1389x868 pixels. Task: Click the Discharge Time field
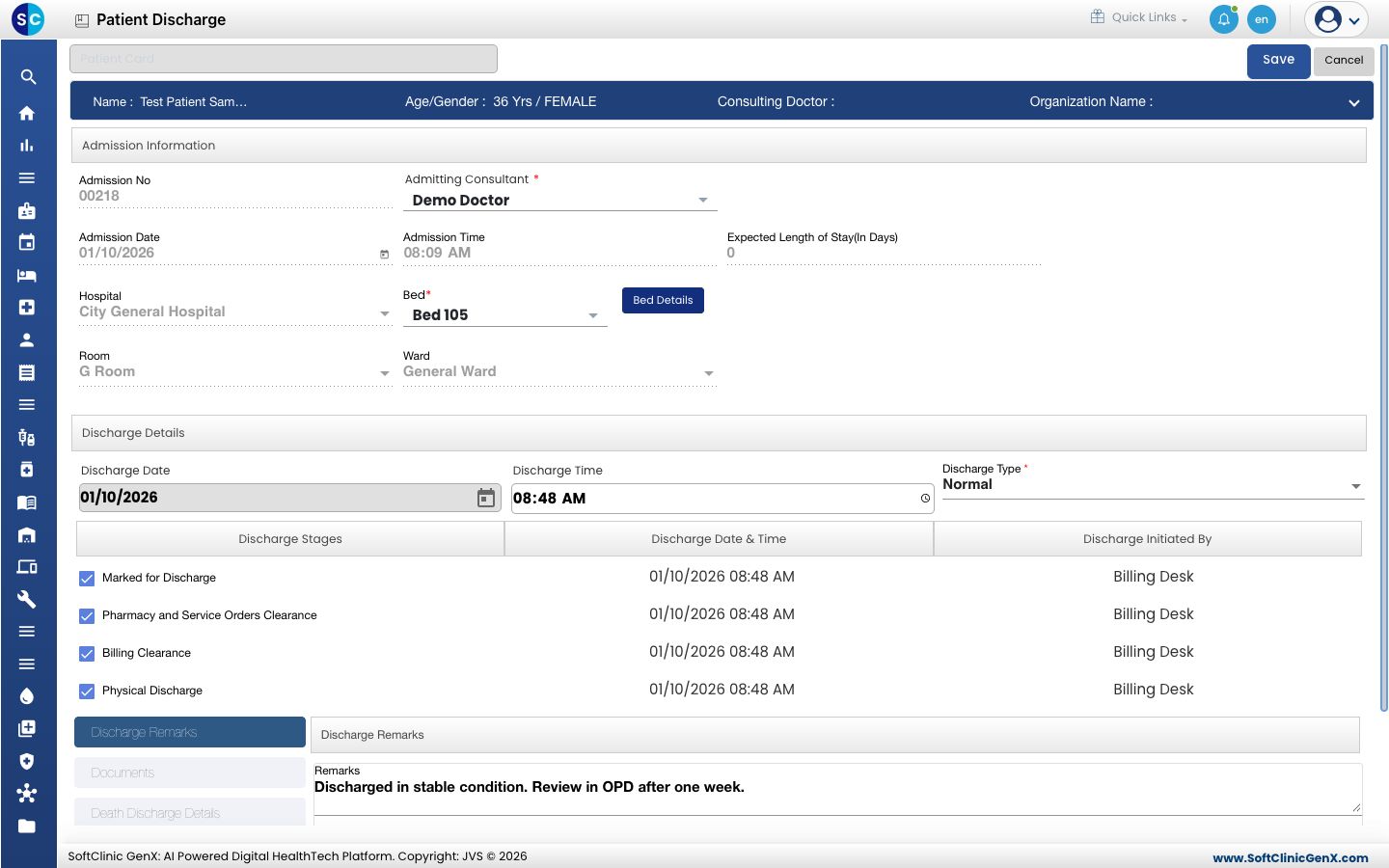coord(722,499)
